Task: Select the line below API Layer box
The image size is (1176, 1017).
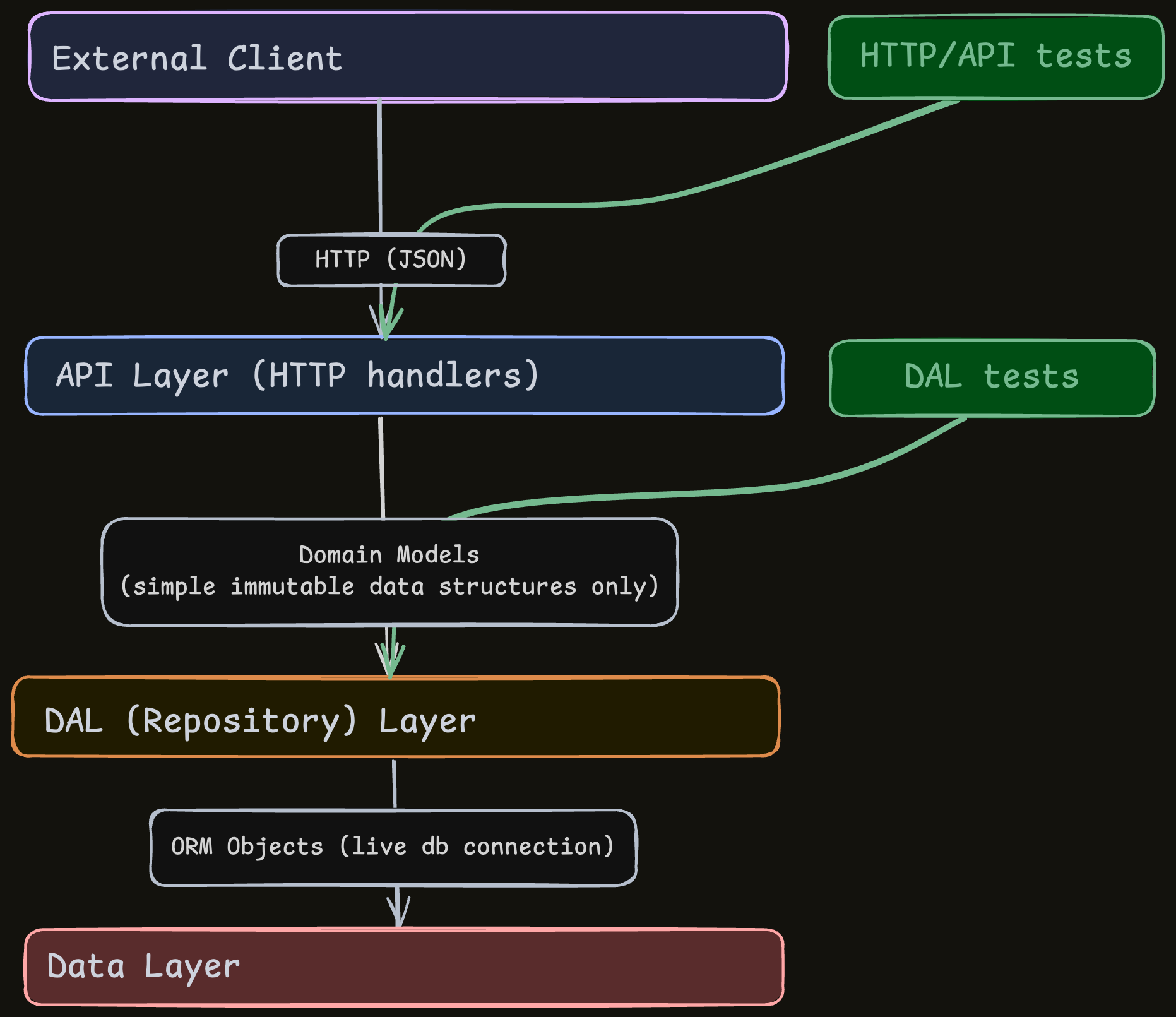Action: [x=382, y=467]
